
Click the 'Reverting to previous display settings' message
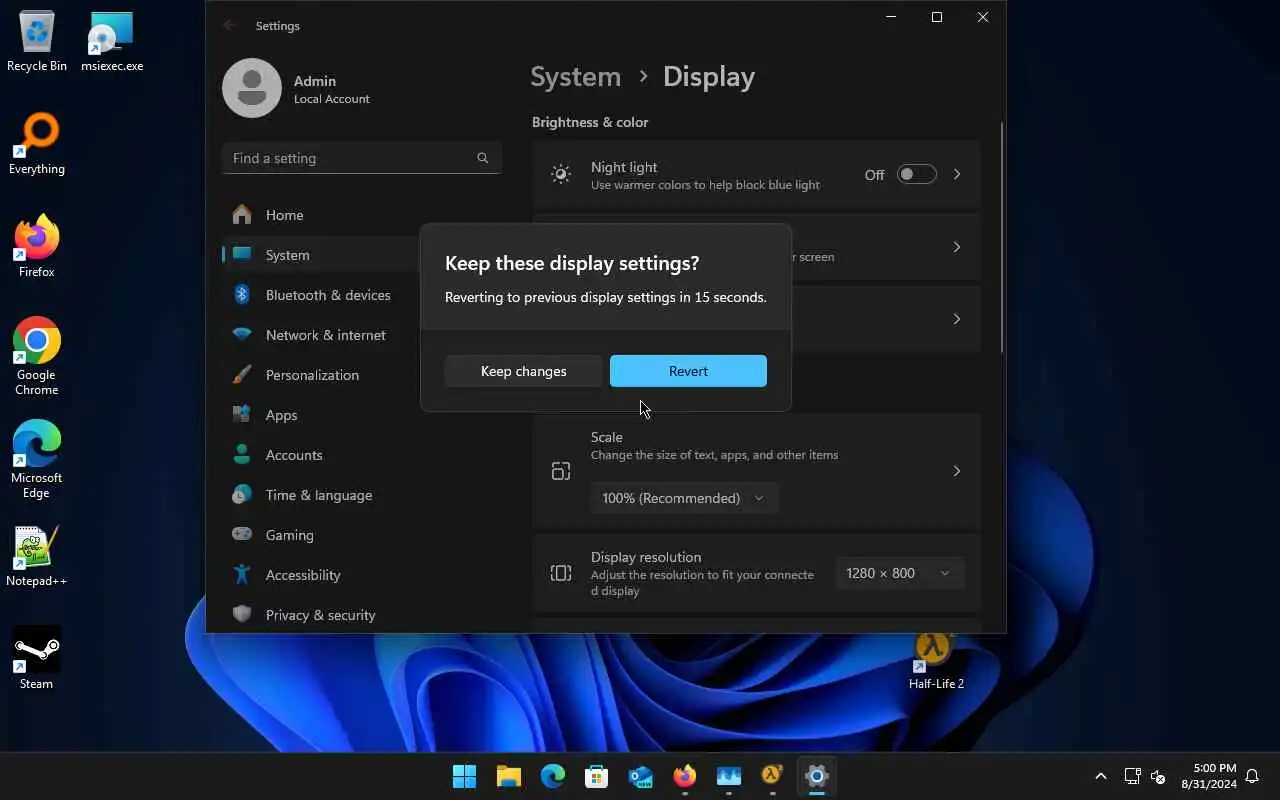tap(606, 297)
